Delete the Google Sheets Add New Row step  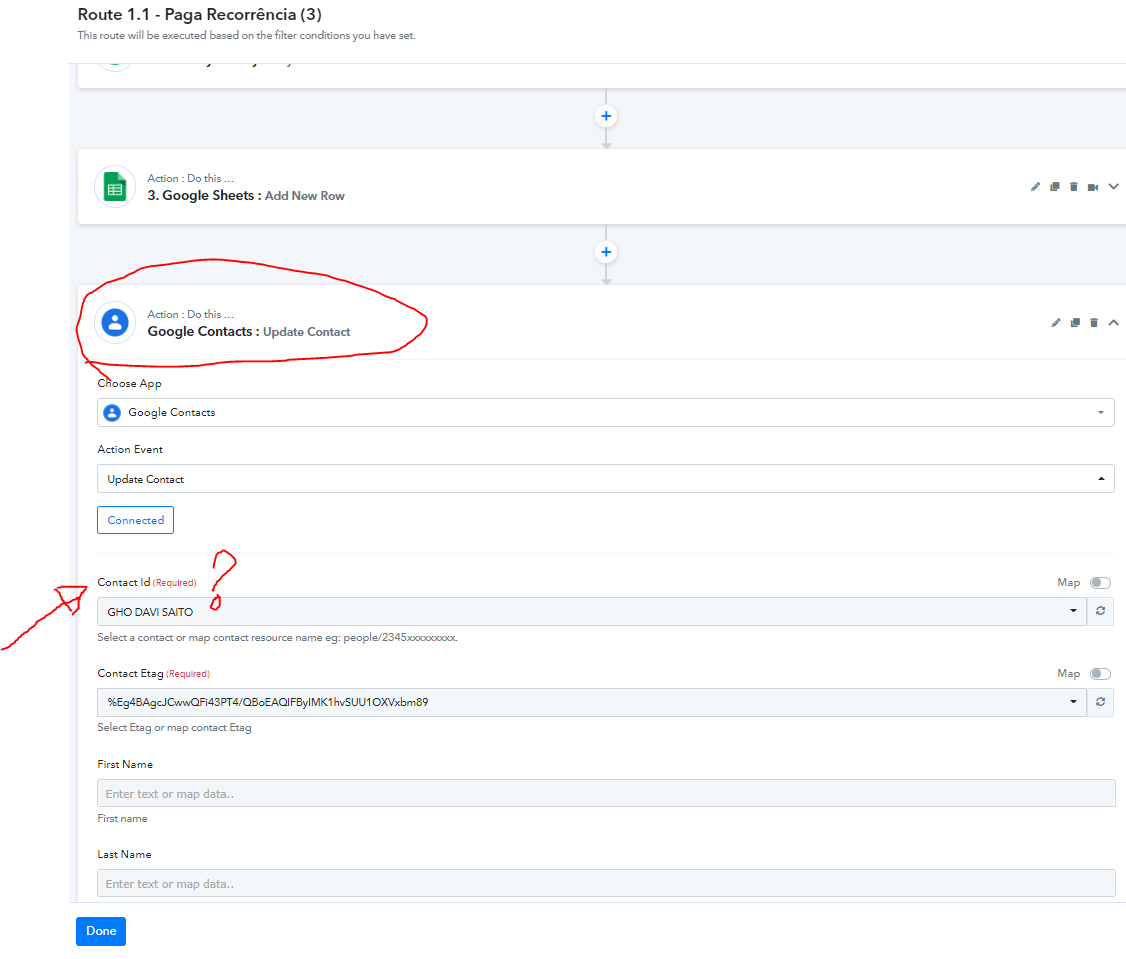[x=1074, y=187]
